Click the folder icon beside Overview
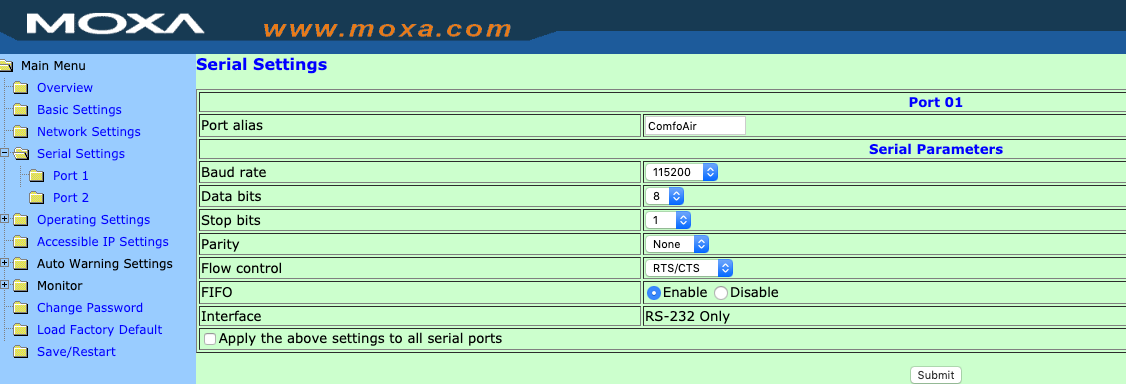Image resolution: width=1126 pixels, height=384 pixels. [21, 88]
